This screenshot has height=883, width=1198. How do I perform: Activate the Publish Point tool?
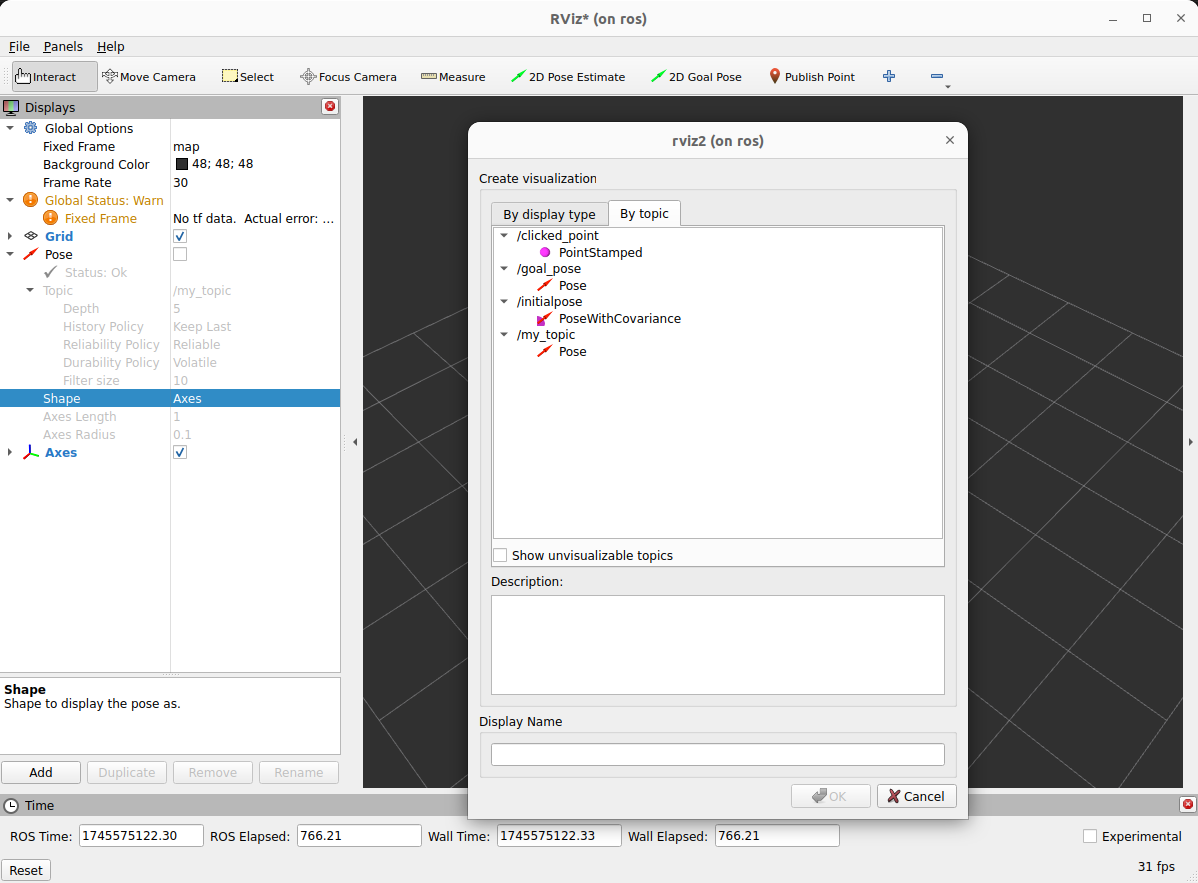[x=811, y=76]
